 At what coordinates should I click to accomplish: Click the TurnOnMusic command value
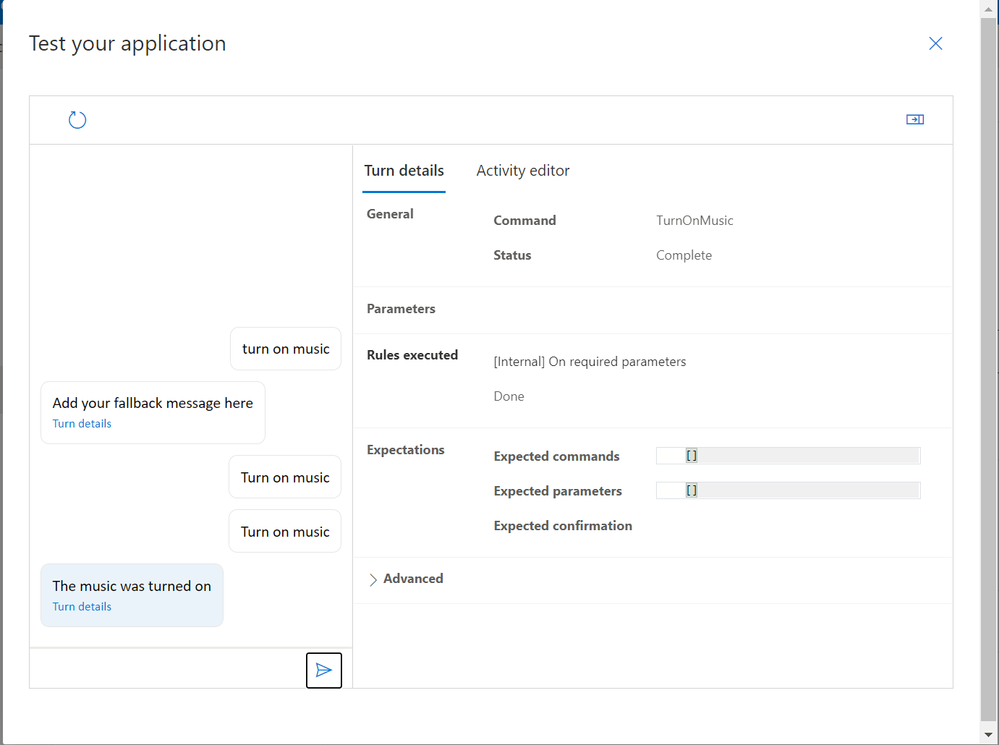point(695,221)
